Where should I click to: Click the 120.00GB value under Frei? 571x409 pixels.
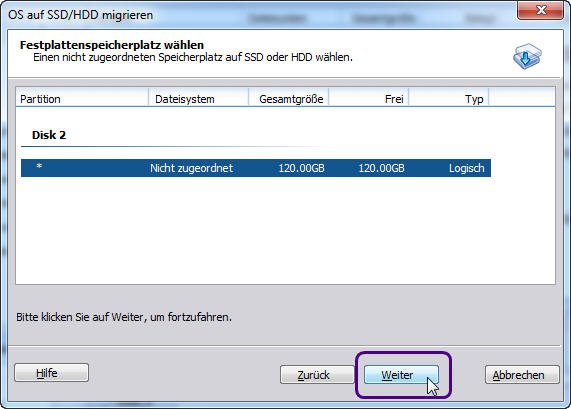tap(381, 168)
